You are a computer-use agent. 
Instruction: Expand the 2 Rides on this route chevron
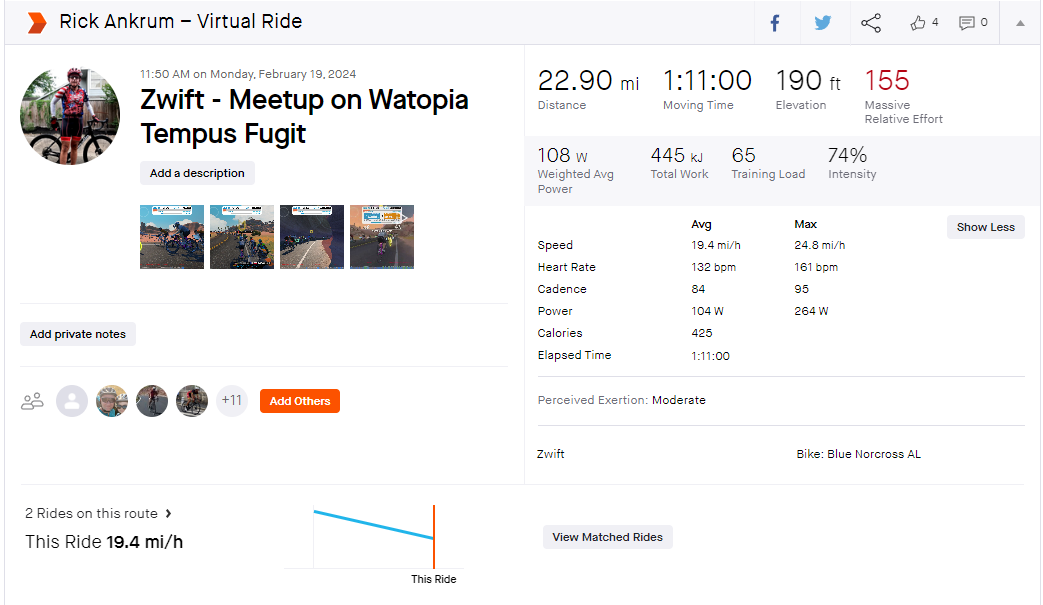(168, 513)
